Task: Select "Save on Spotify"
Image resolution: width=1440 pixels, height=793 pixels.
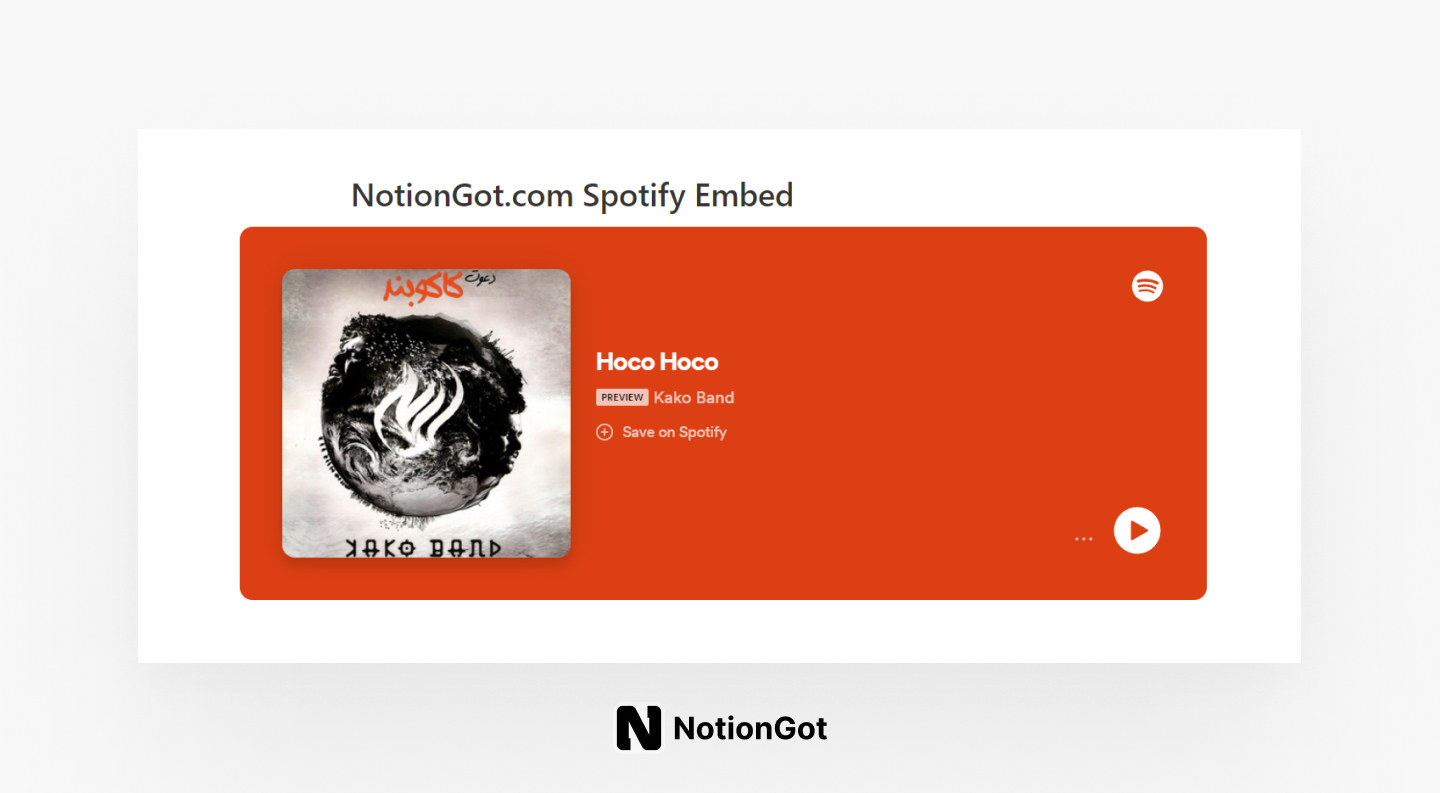Action: click(673, 432)
